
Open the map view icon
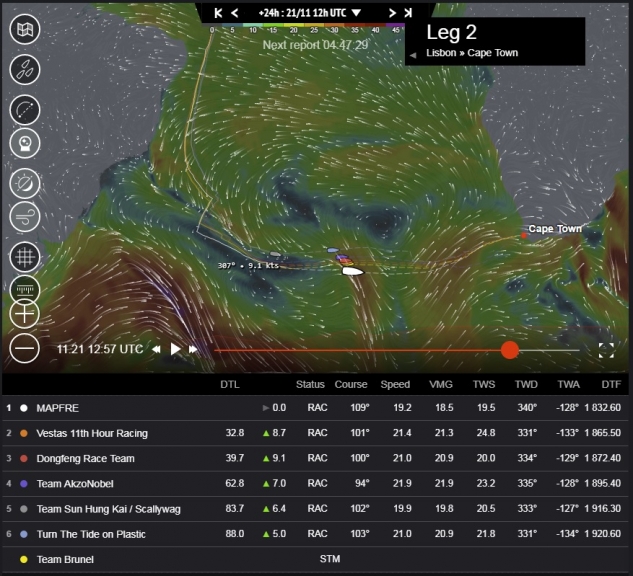point(25,29)
